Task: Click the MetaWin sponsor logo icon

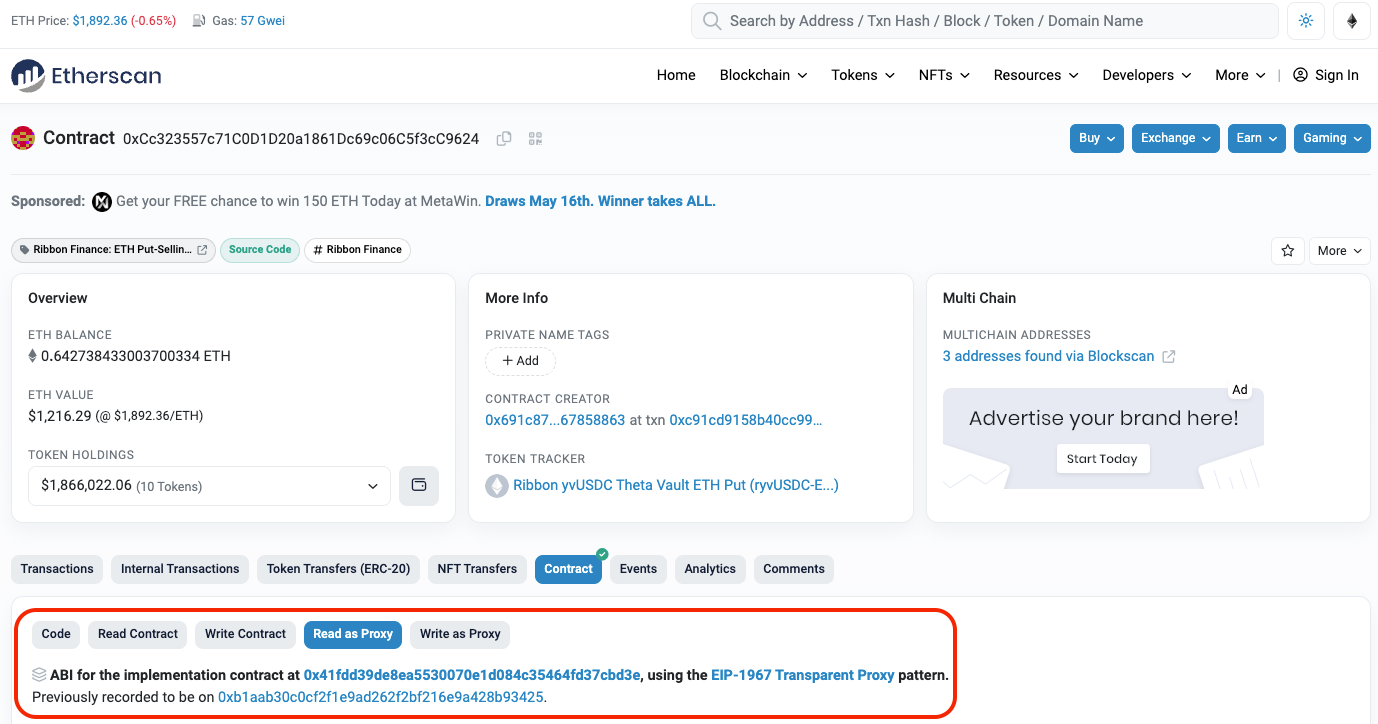Action: click(101, 202)
